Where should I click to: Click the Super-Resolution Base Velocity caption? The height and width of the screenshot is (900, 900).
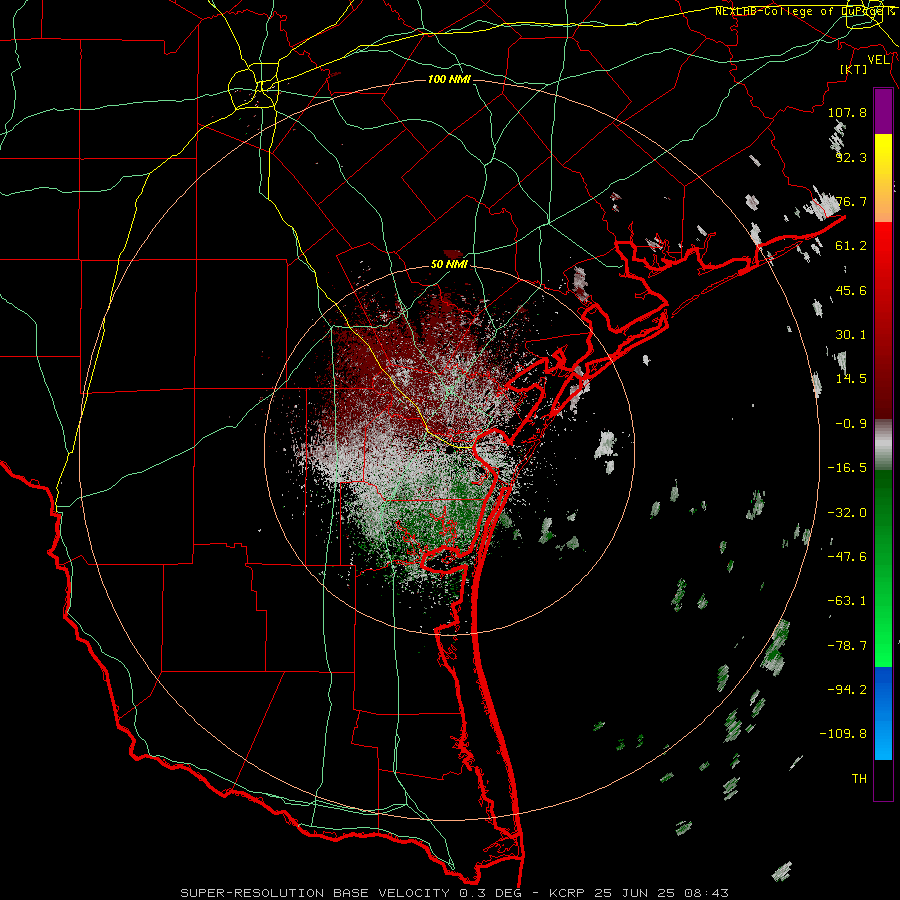pyautogui.click(x=455, y=893)
